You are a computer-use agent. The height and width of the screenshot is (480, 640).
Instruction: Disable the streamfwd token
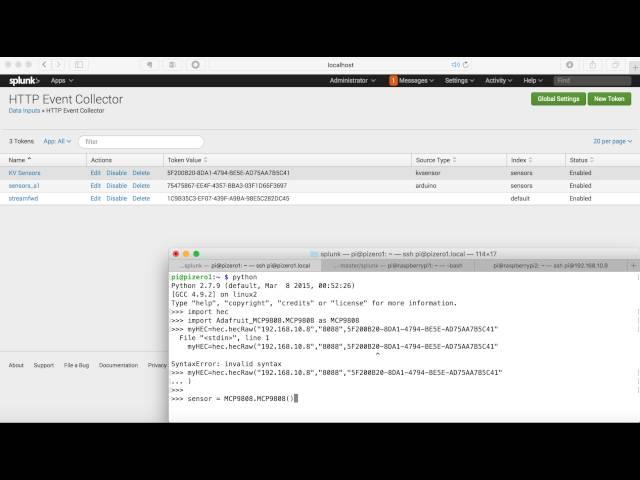pyautogui.click(x=116, y=198)
